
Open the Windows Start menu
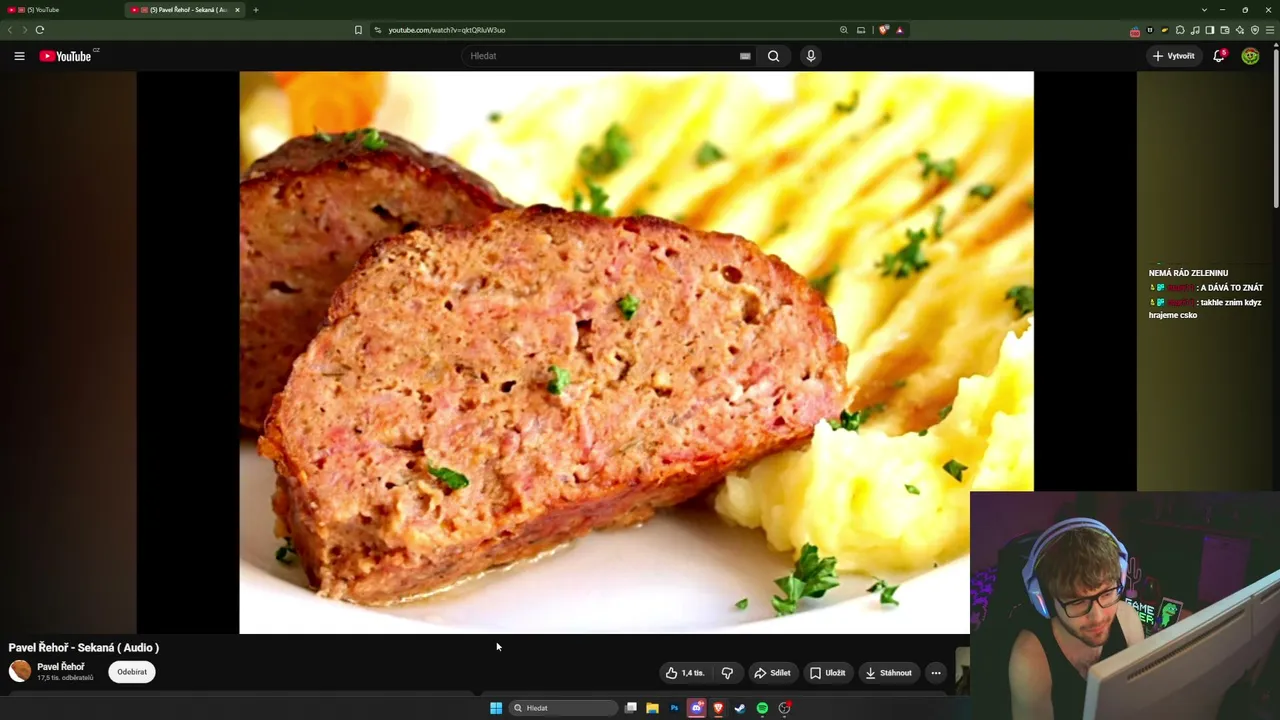496,708
